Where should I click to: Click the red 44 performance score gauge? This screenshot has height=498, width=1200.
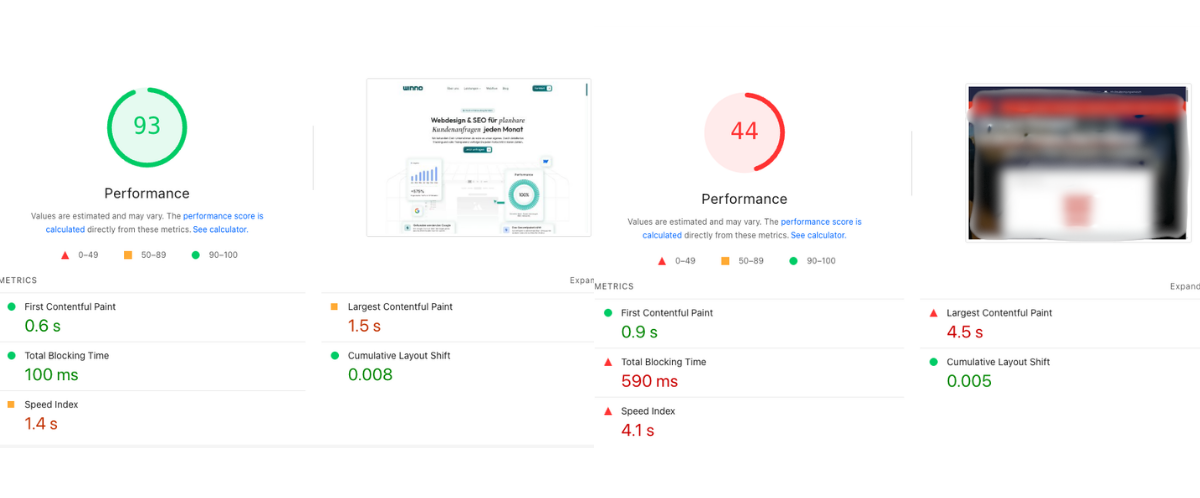point(744,132)
